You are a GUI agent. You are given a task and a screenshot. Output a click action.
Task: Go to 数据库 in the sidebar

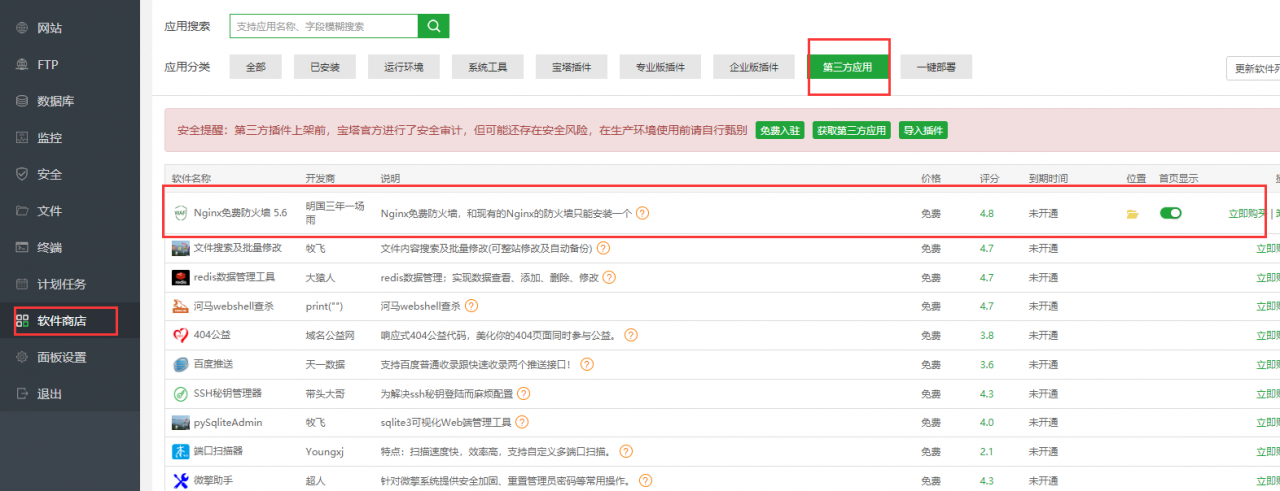(x=55, y=101)
